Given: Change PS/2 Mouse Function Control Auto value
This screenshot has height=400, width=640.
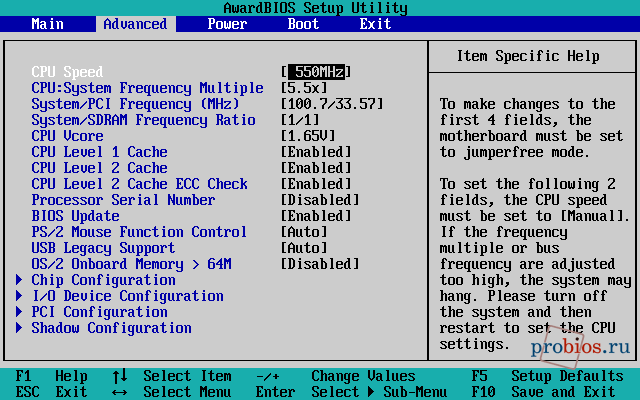Looking at the screenshot, I should [x=304, y=232].
